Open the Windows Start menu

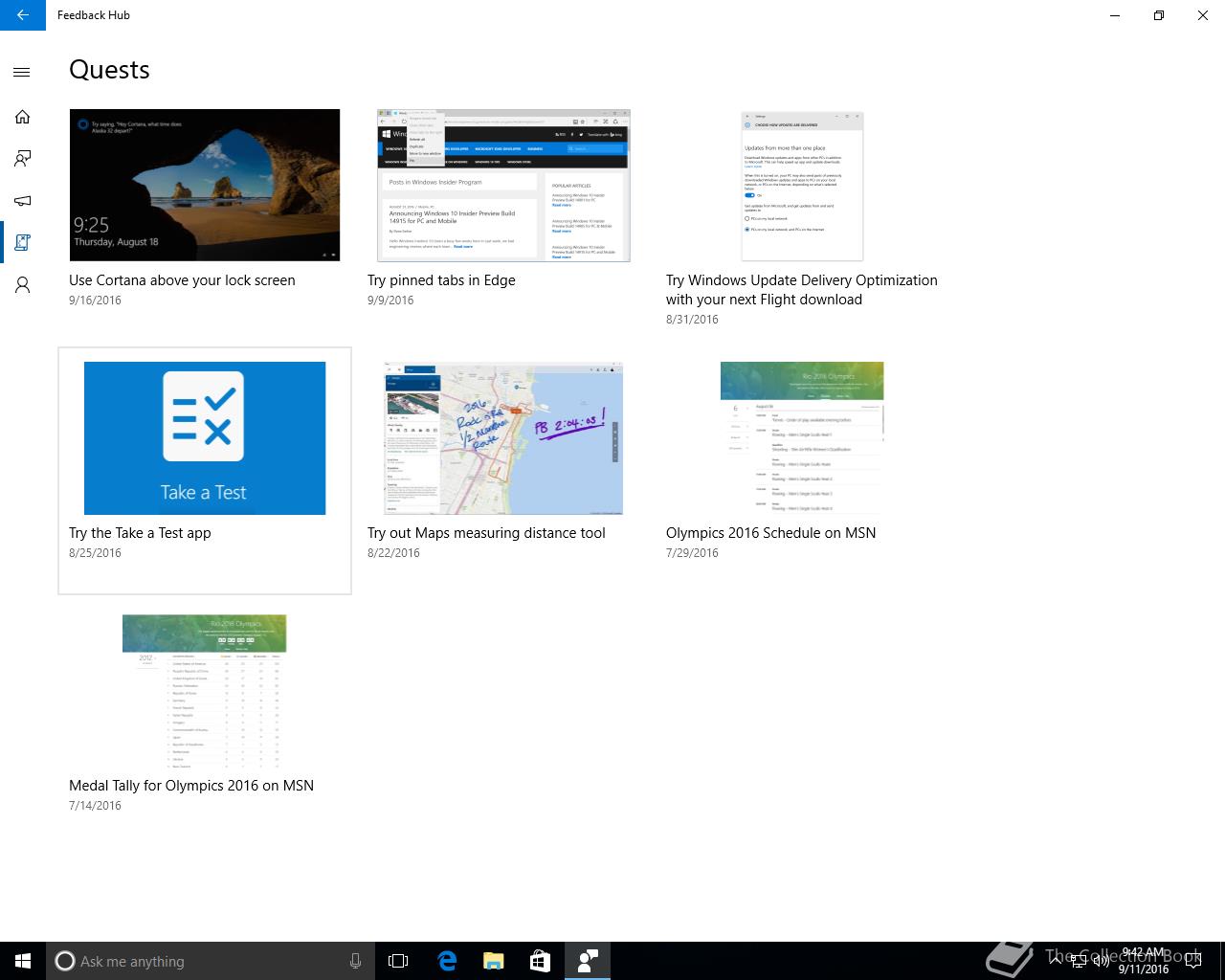pos(23,961)
